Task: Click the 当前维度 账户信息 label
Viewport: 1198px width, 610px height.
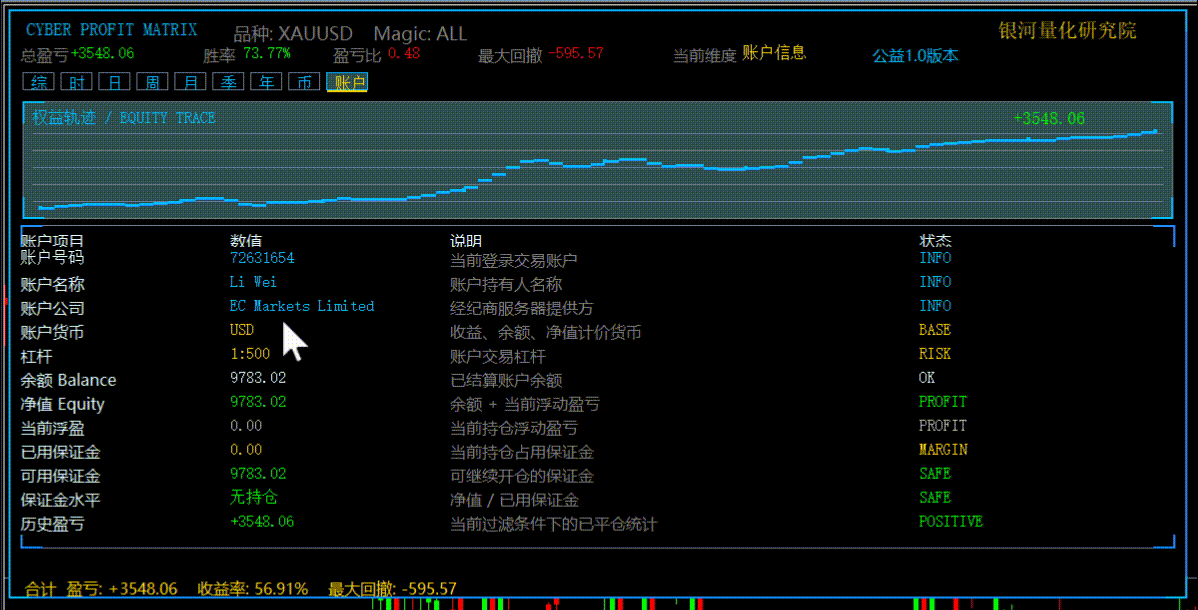Action: (x=739, y=54)
